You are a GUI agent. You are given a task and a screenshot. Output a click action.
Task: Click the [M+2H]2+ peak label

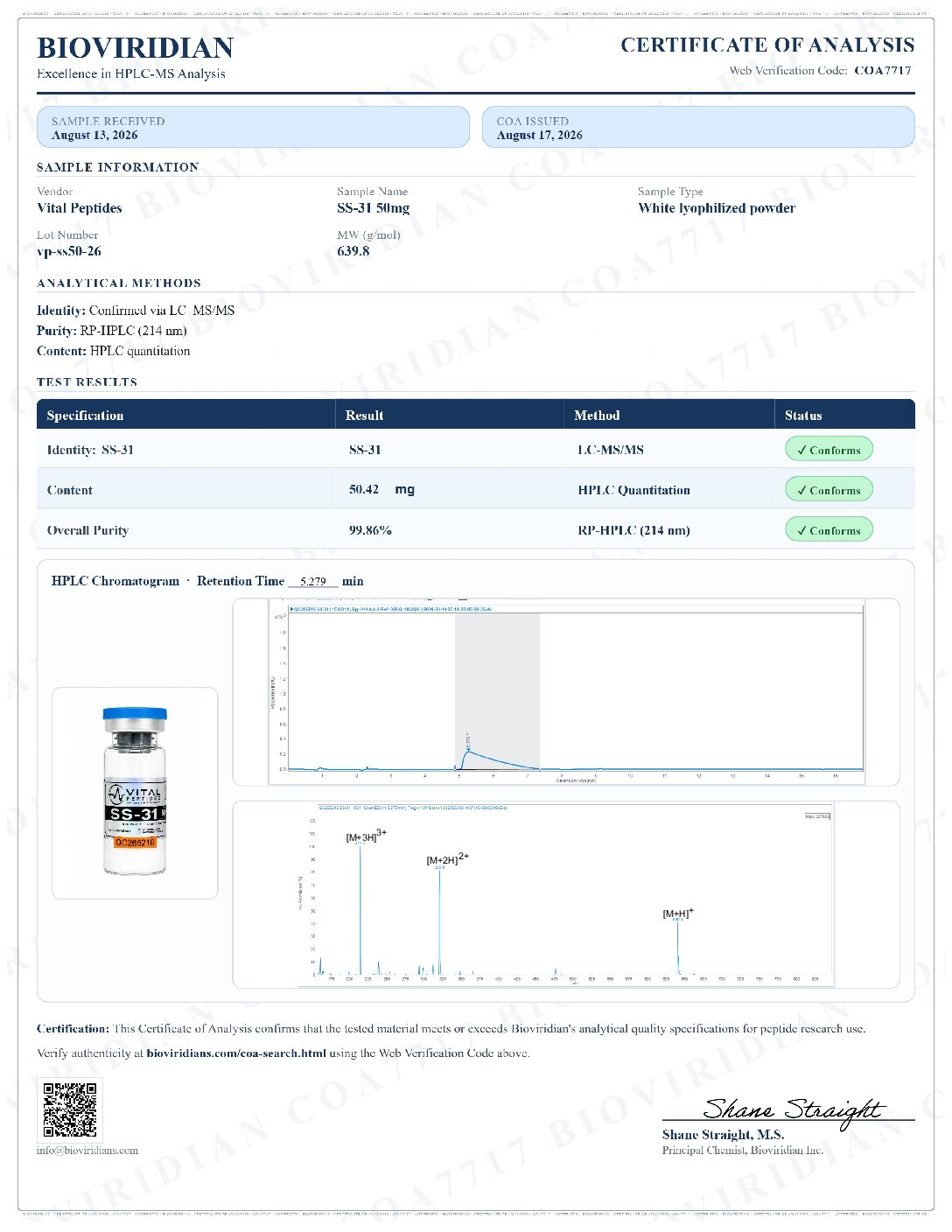pyautogui.click(x=447, y=859)
